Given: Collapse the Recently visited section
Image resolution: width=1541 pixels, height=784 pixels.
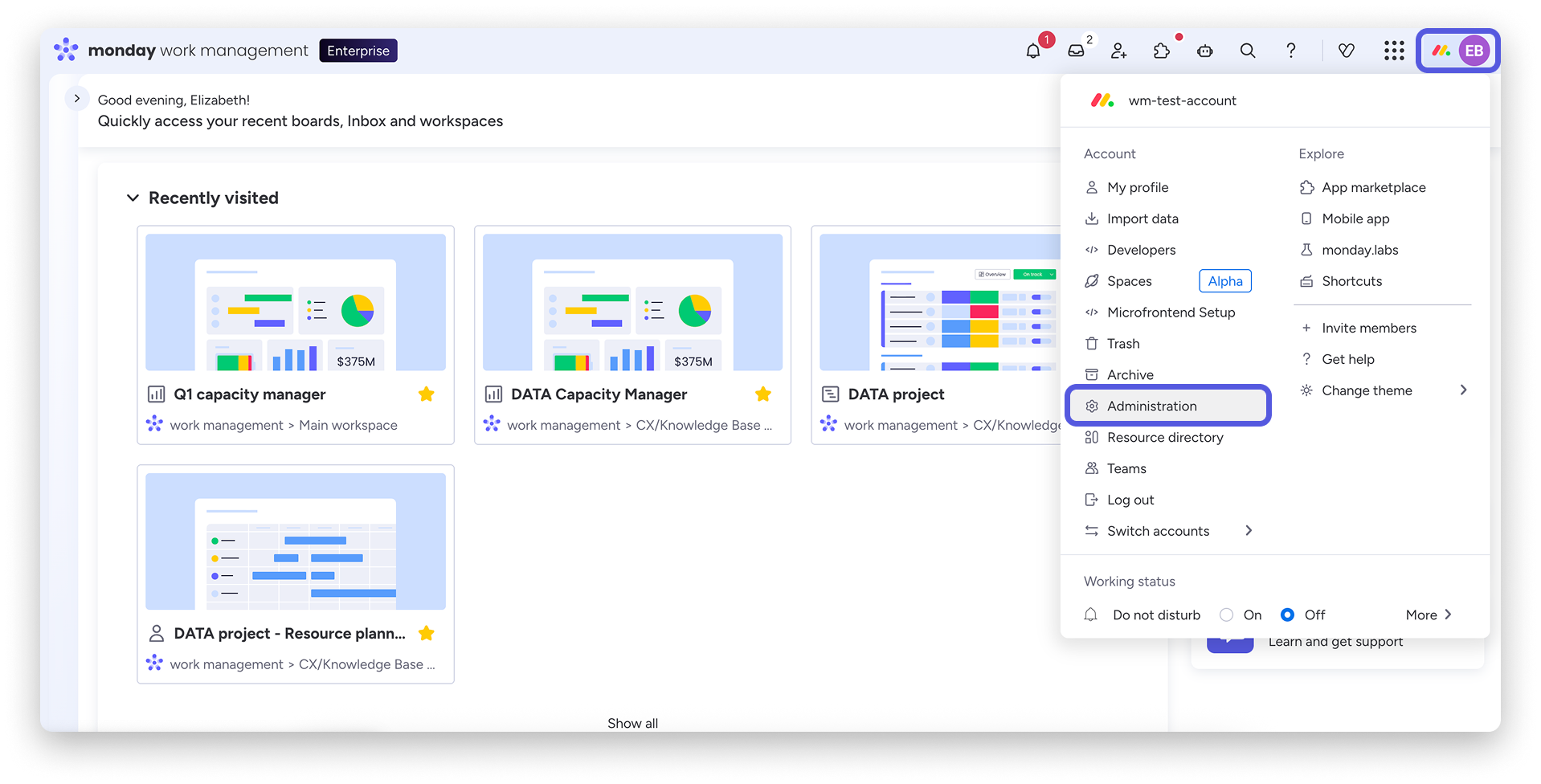Looking at the screenshot, I should 133,198.
